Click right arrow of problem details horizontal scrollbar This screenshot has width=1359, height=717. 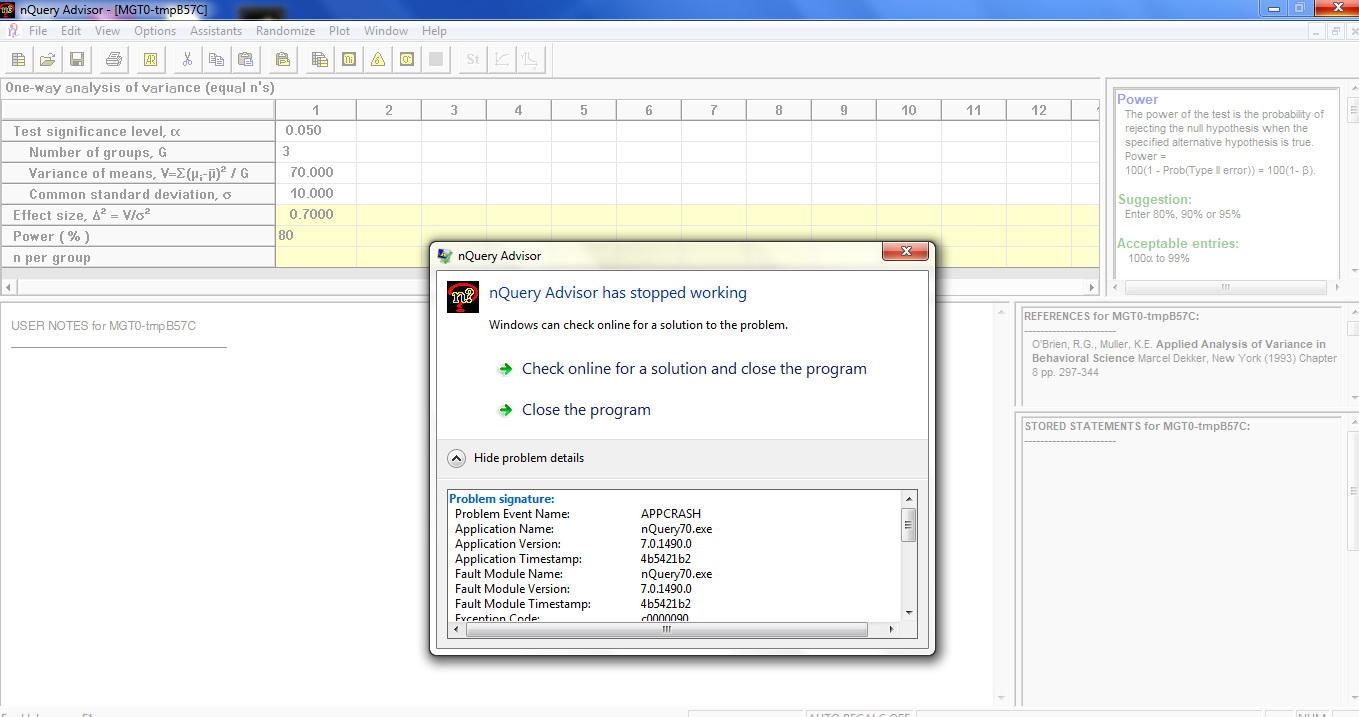point(893,630)
